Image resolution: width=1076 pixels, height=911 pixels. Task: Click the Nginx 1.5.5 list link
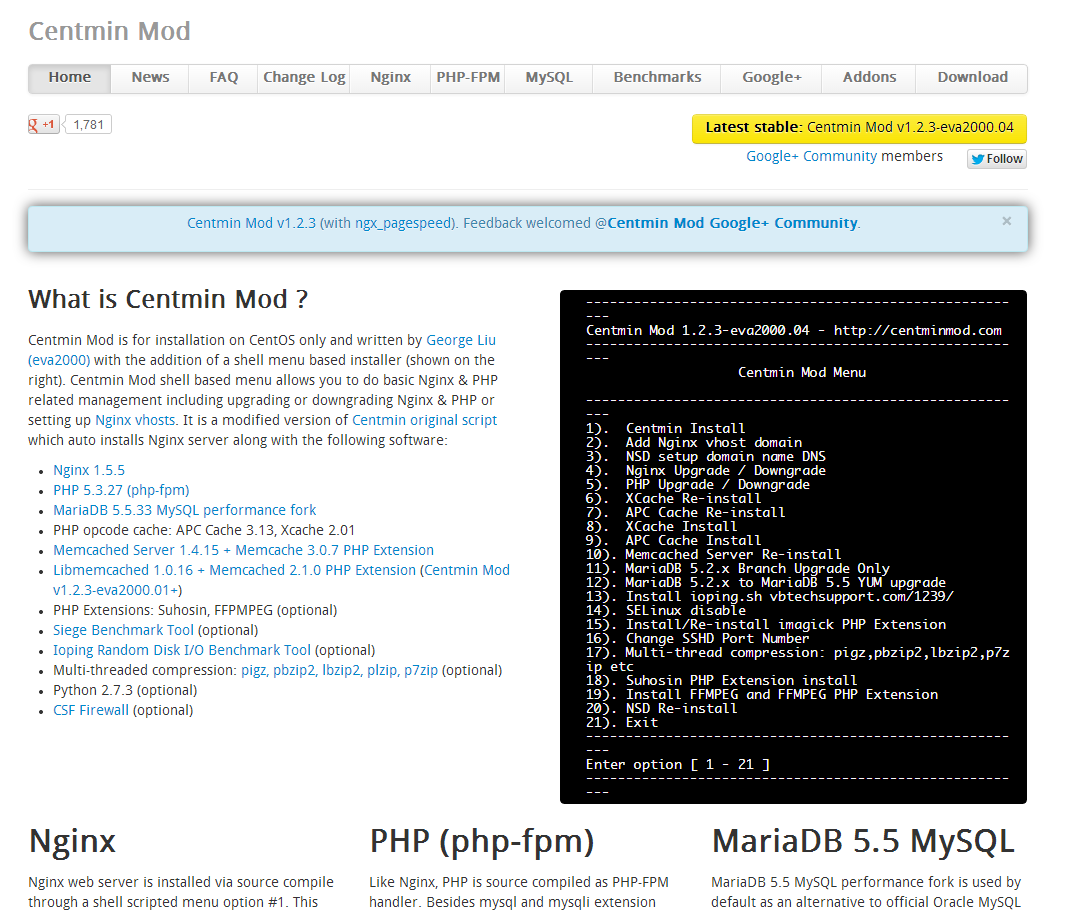click(x=89, y=471)
